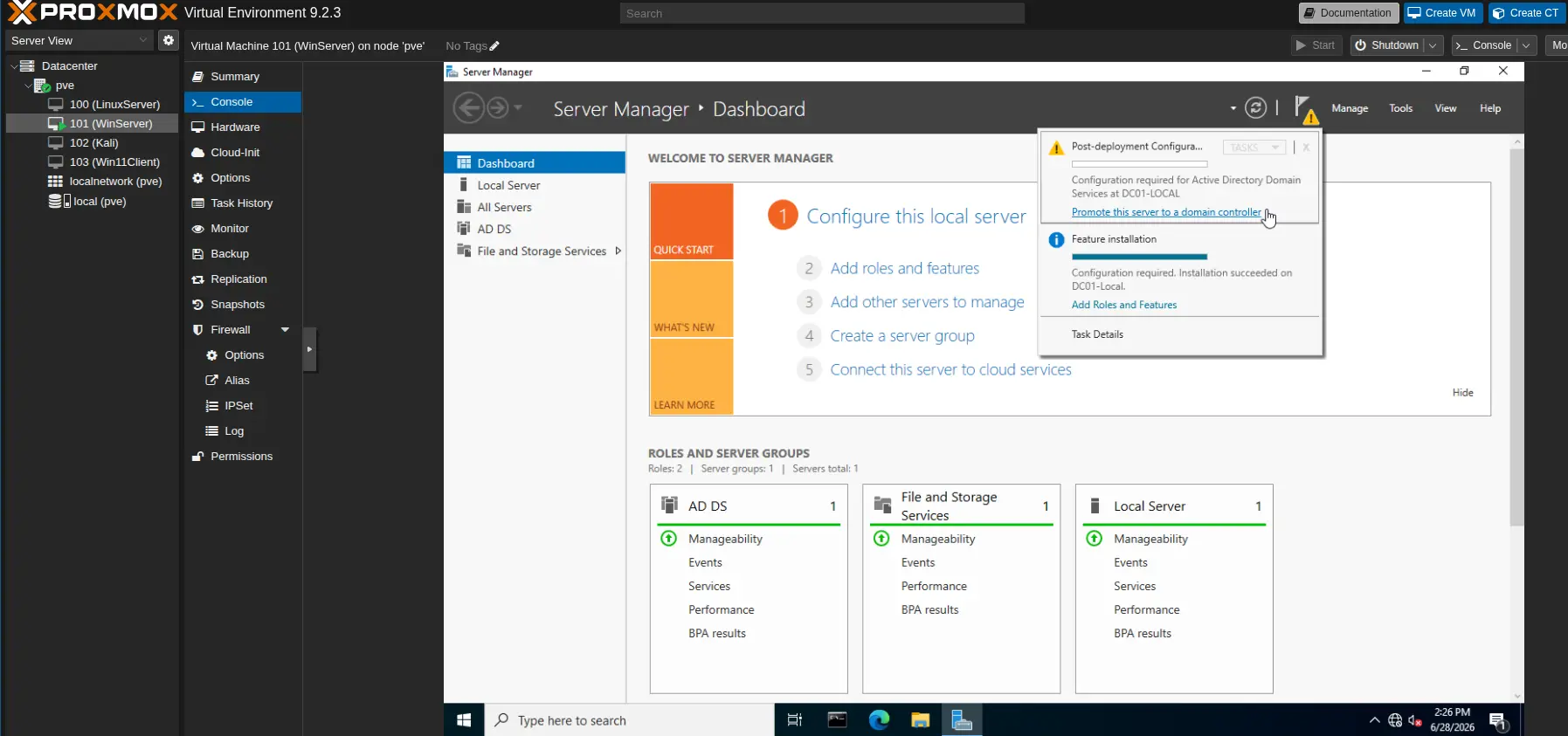Open the Shutdown dropdown arrow
Viewport: 1568px width, 736px height.
tap(1433, 45)
